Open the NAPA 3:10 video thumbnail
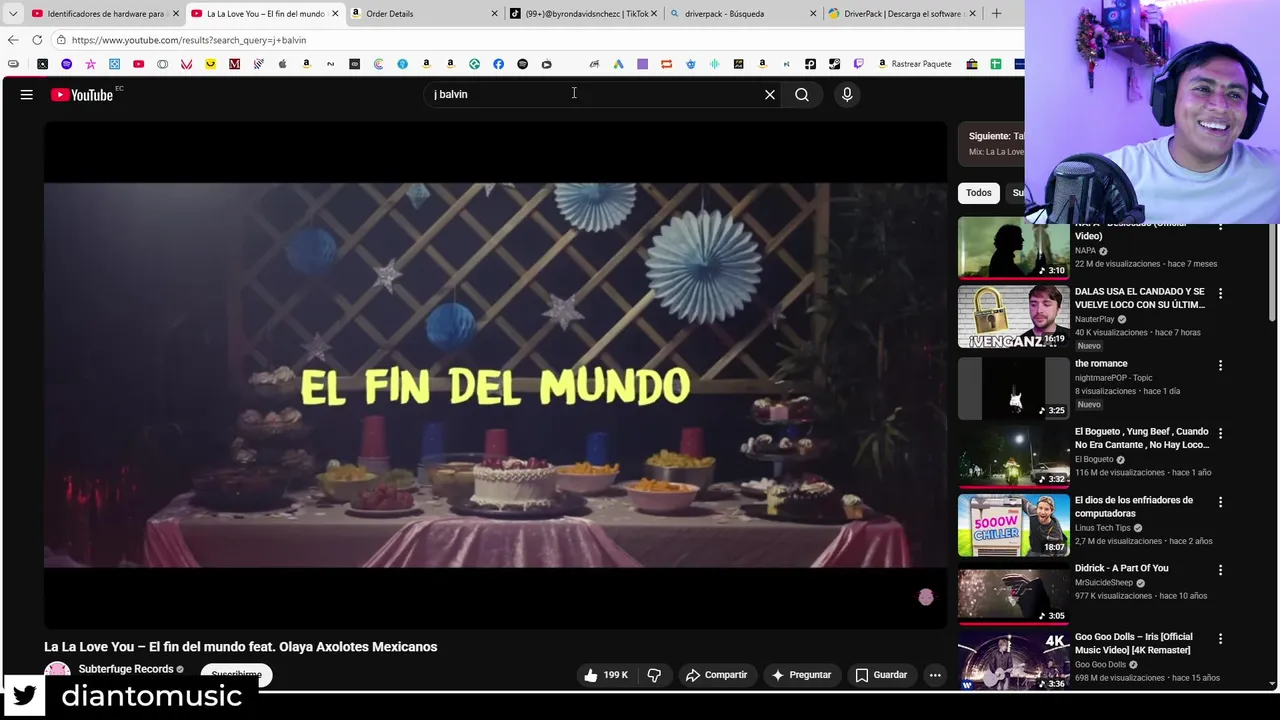 click(x=1014, y=249)
